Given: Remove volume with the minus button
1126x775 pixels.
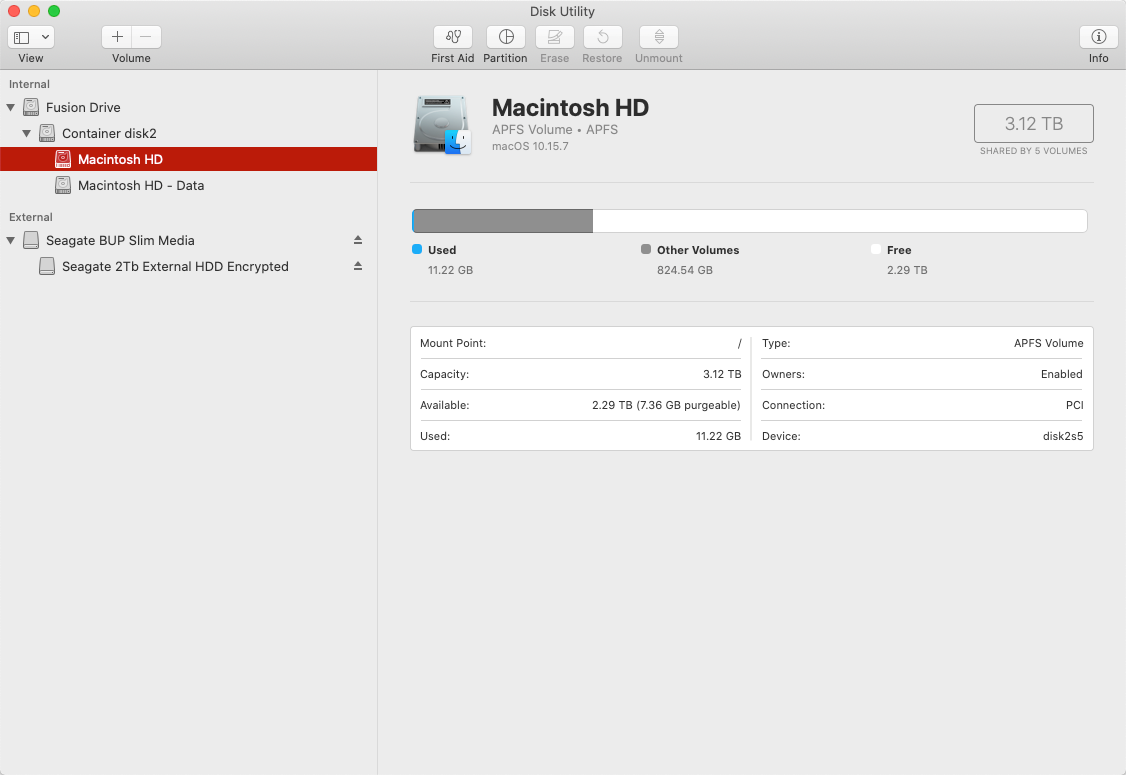Looking at the screenshot, I should pos(146,37).
